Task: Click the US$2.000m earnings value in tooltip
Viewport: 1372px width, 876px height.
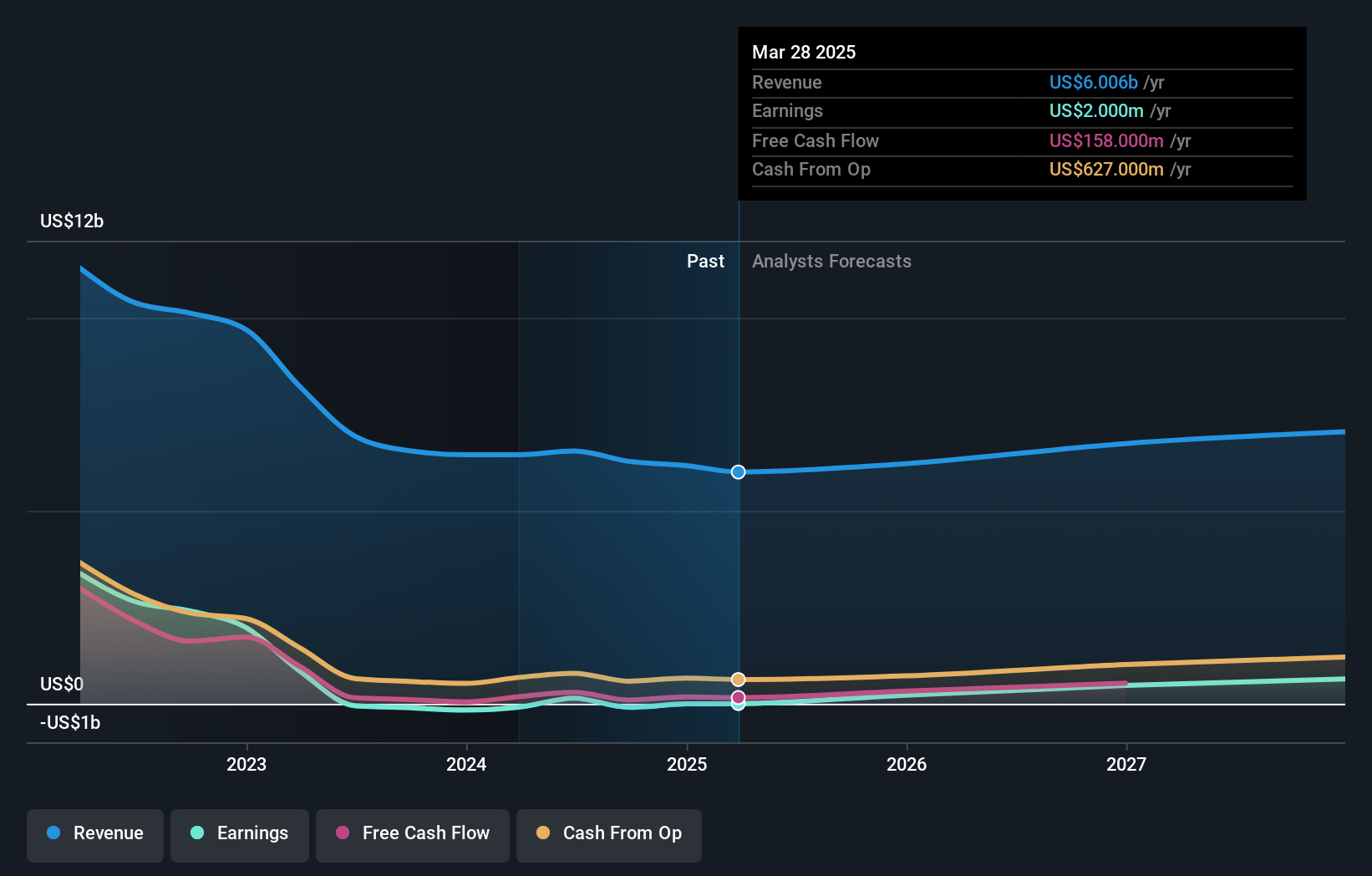Action: tap(1096, 110)
